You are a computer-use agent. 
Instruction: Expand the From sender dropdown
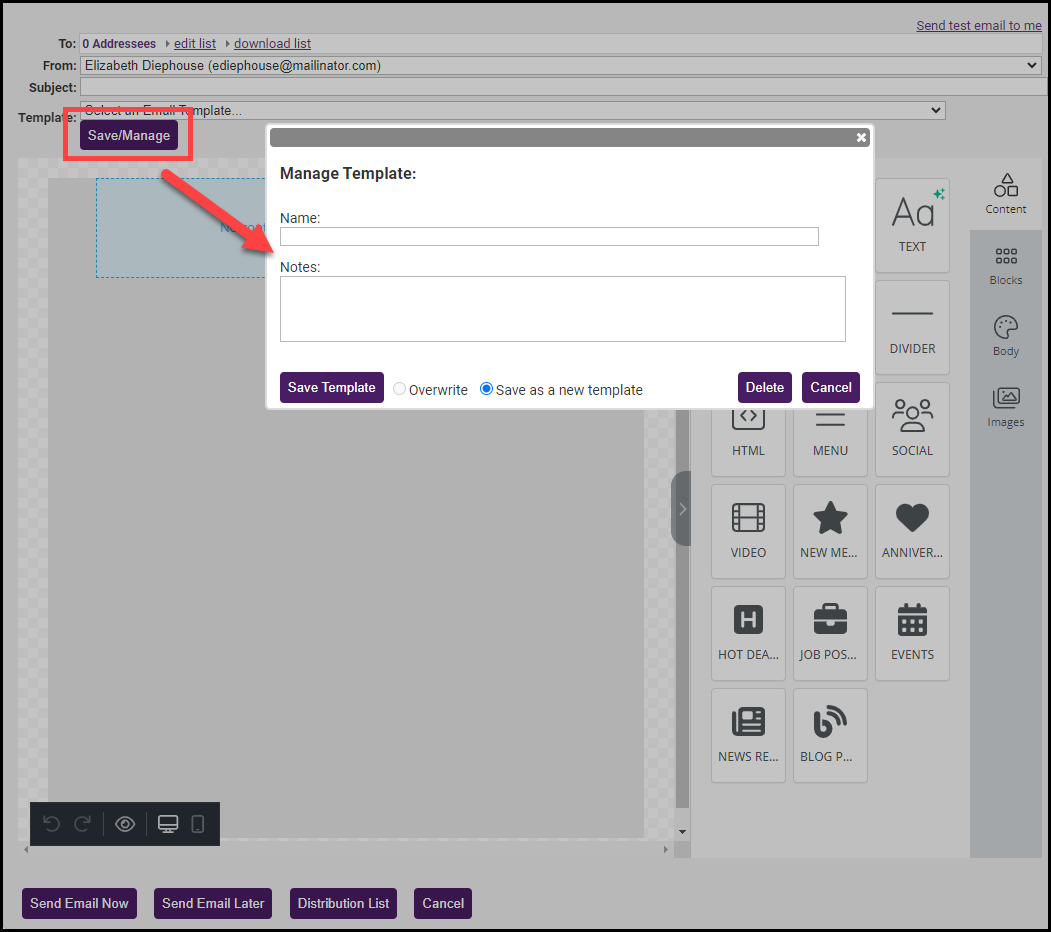(560, 66)
